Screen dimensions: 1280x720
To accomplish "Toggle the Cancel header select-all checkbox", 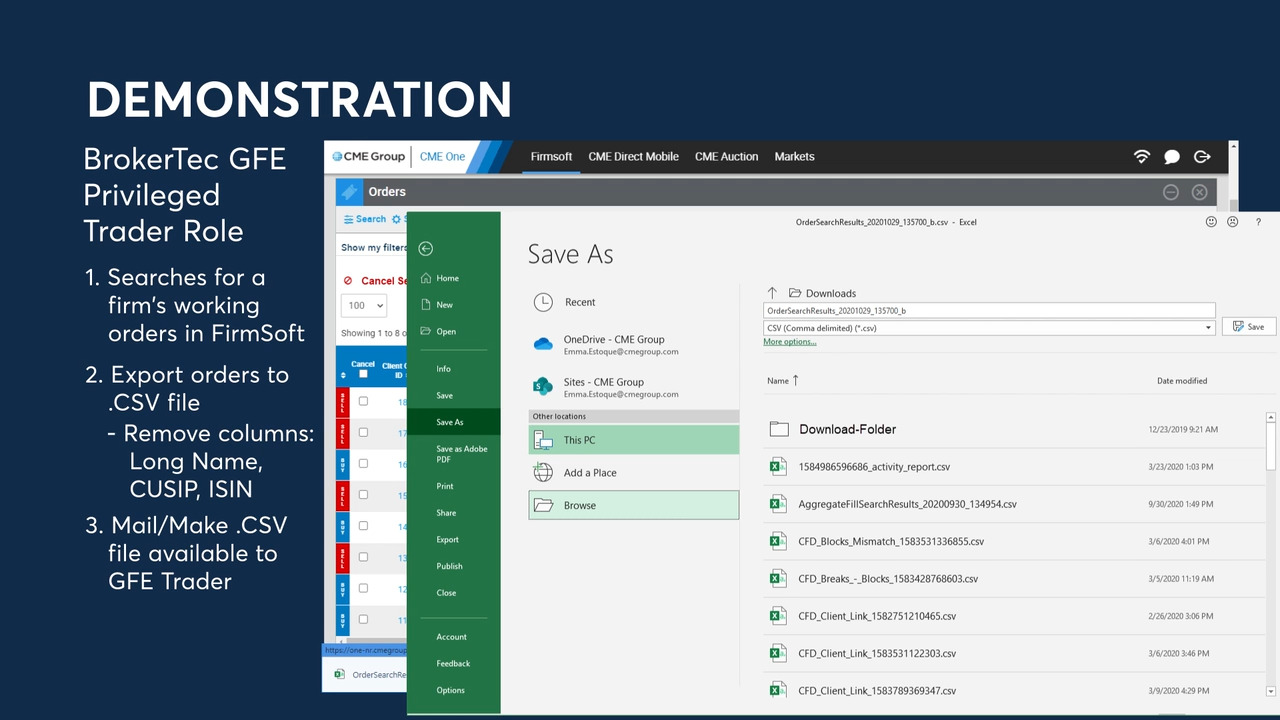I will (x=363, y=374).
